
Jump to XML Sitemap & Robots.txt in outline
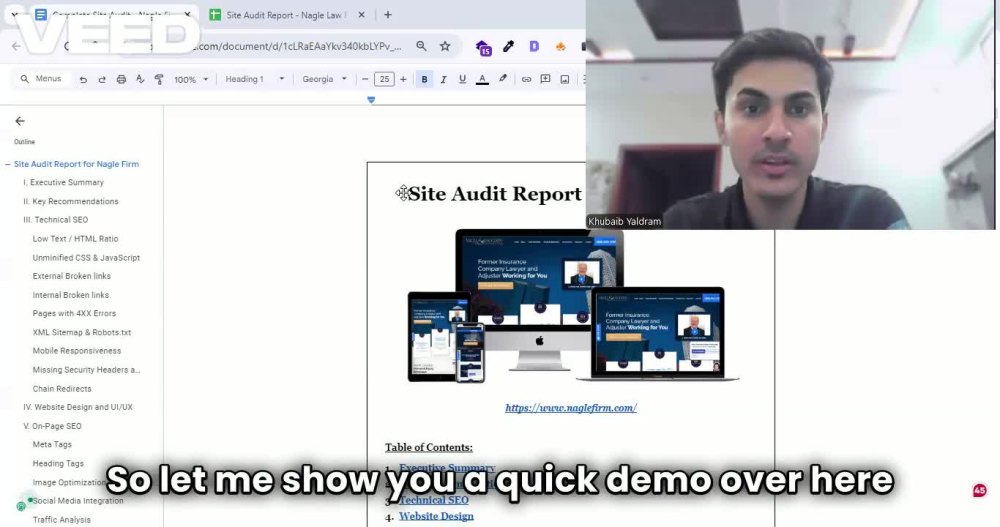coord(82,332)
